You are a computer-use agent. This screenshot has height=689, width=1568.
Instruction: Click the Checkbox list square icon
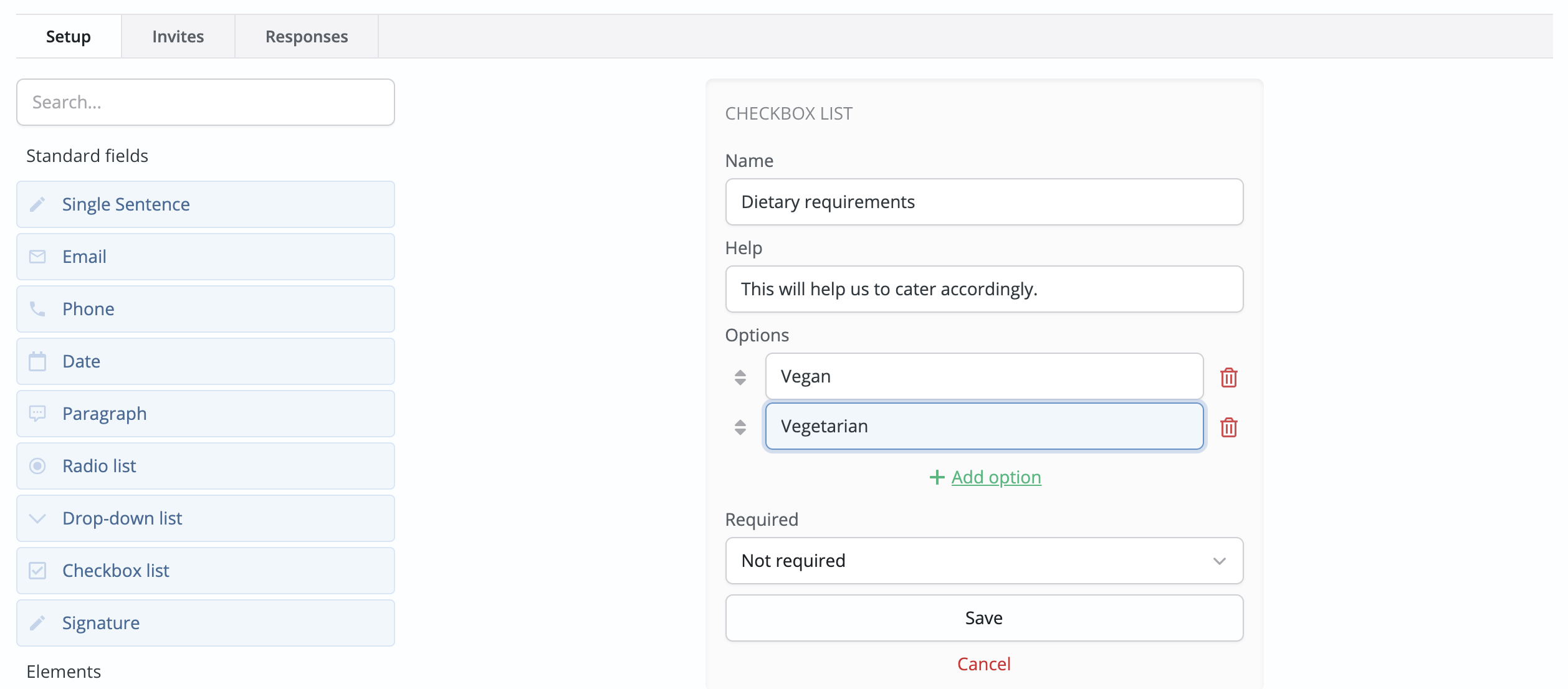pyautogui.click(x=39, y=570)
